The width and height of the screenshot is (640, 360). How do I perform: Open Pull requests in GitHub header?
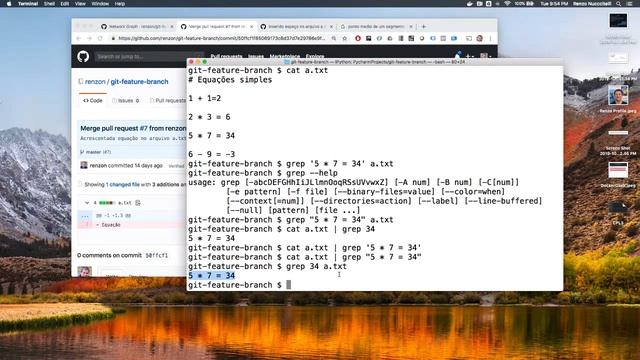tap(226, 56)
